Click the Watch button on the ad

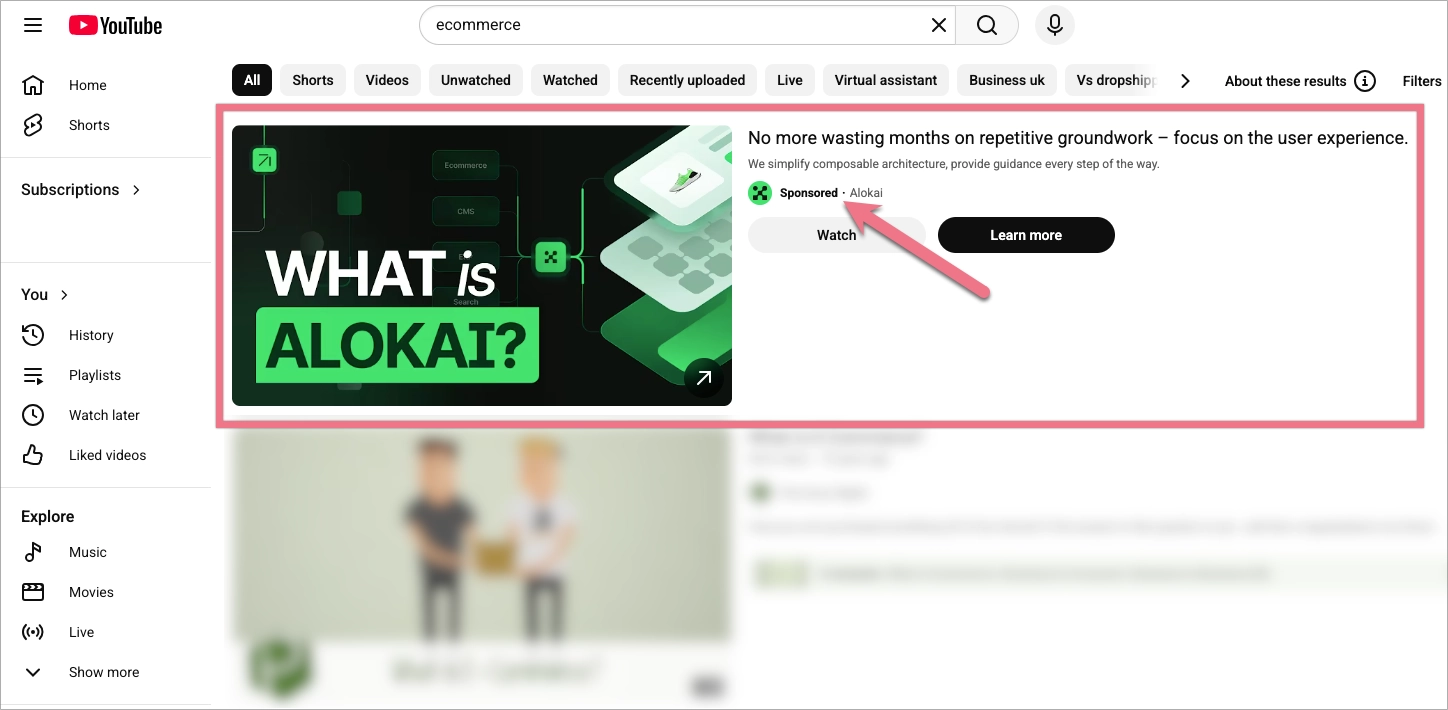pos(836,234)
